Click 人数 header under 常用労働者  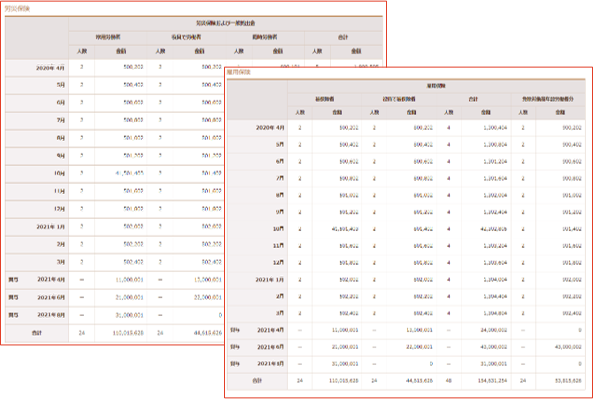[x=82, y=51]
